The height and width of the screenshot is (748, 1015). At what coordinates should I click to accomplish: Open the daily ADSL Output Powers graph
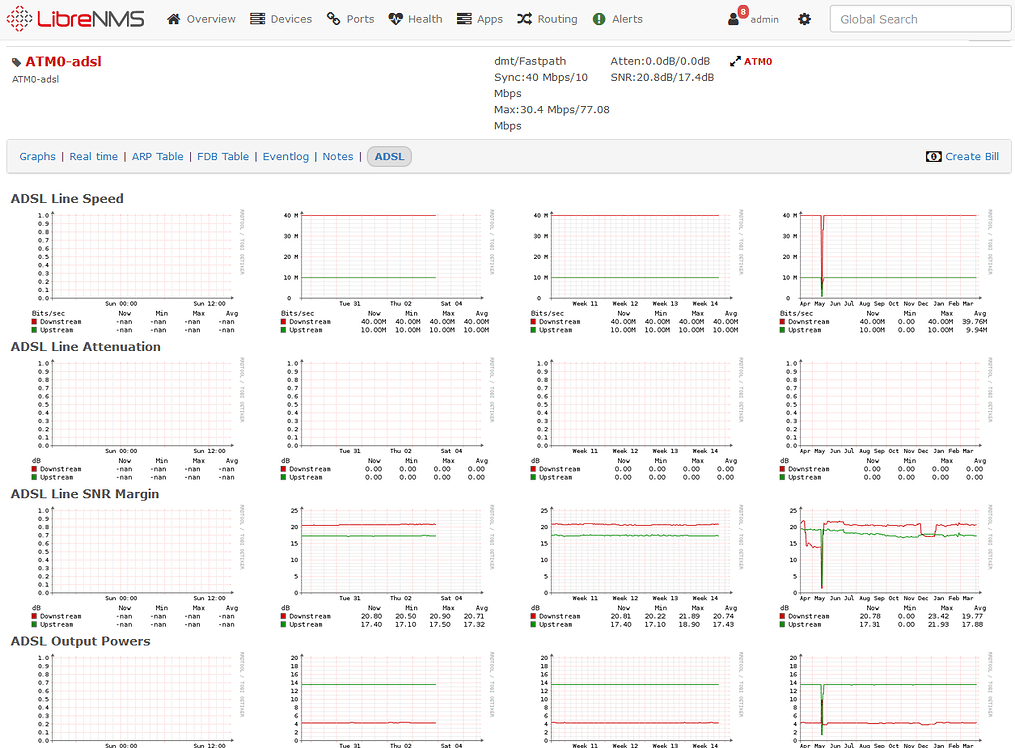pyautogui.click(x=138, y=699)
